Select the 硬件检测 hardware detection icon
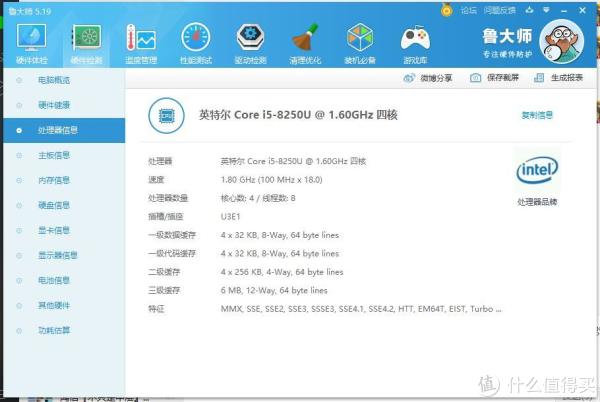 click(86, 43)
